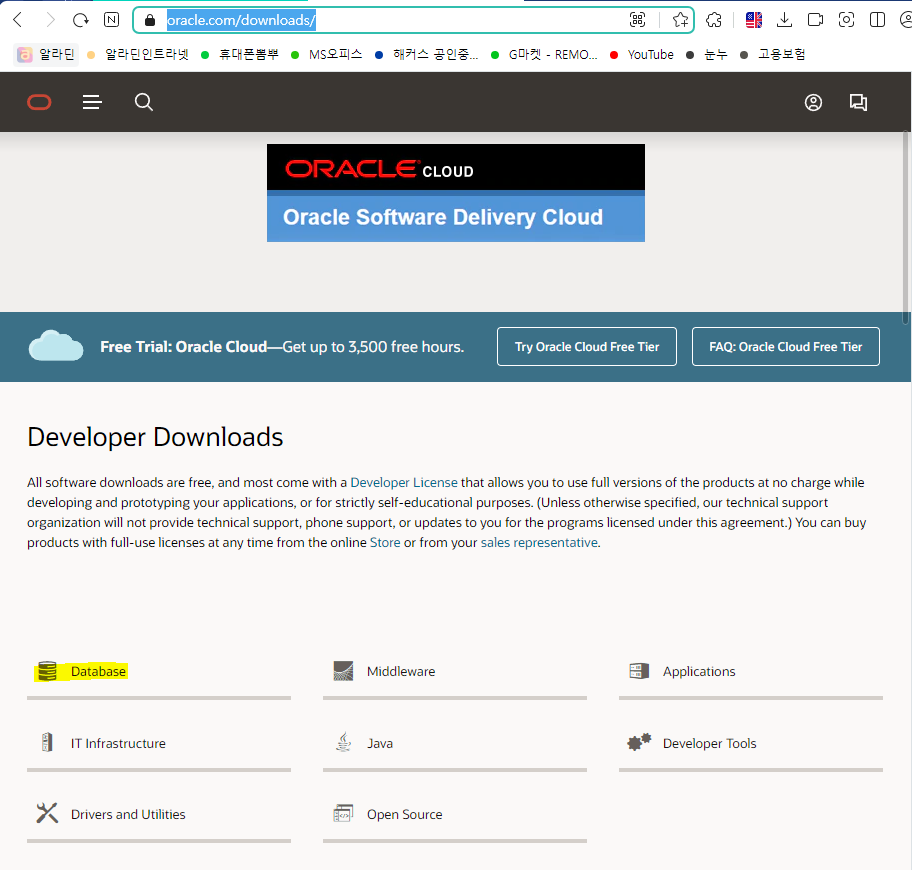This screenshot has width=912, height=870.
Task: Open the Oracle hamburger menu
Action: pos(92,102)
